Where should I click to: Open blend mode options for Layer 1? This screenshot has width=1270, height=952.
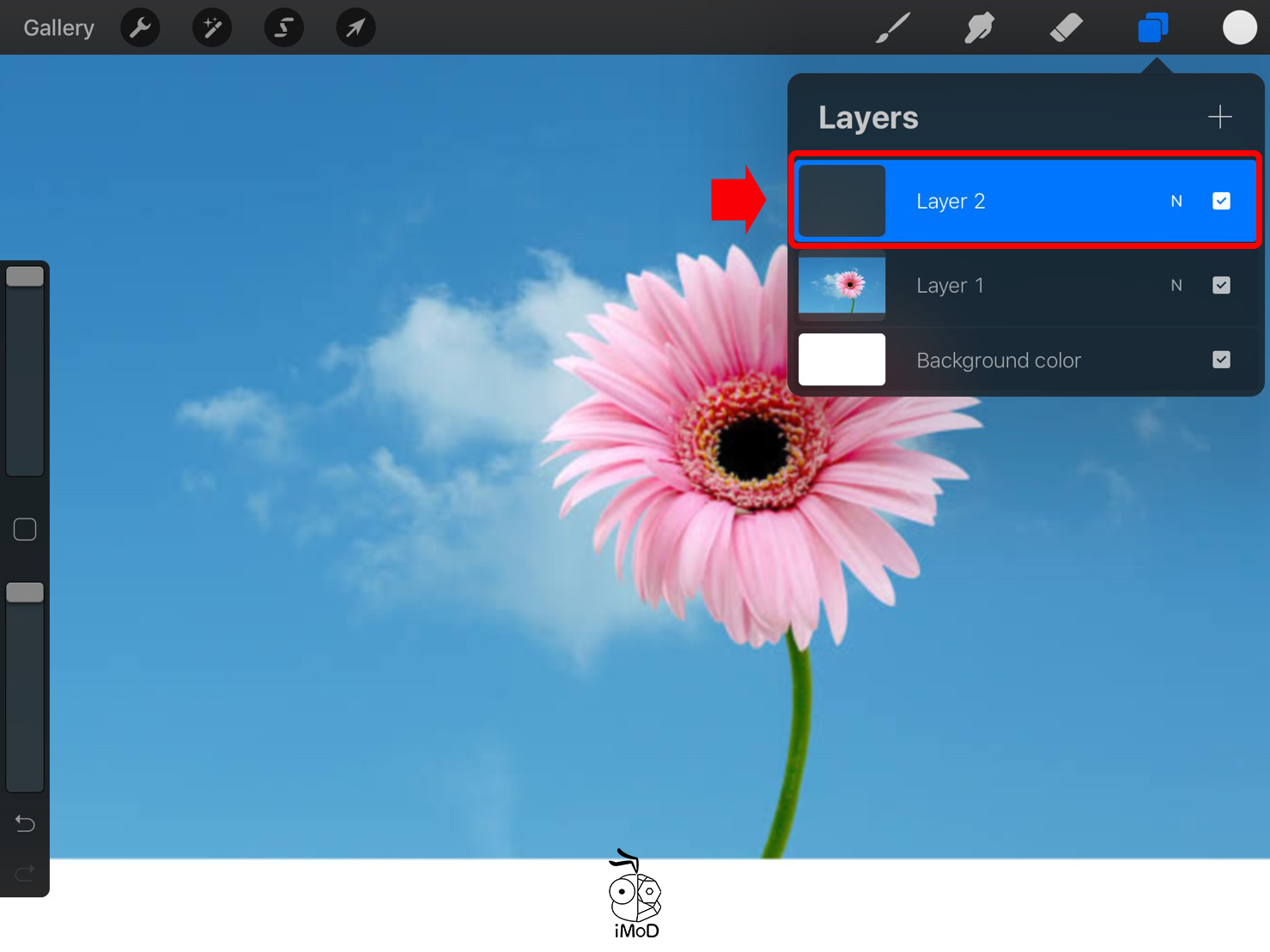click(1176, 285)
